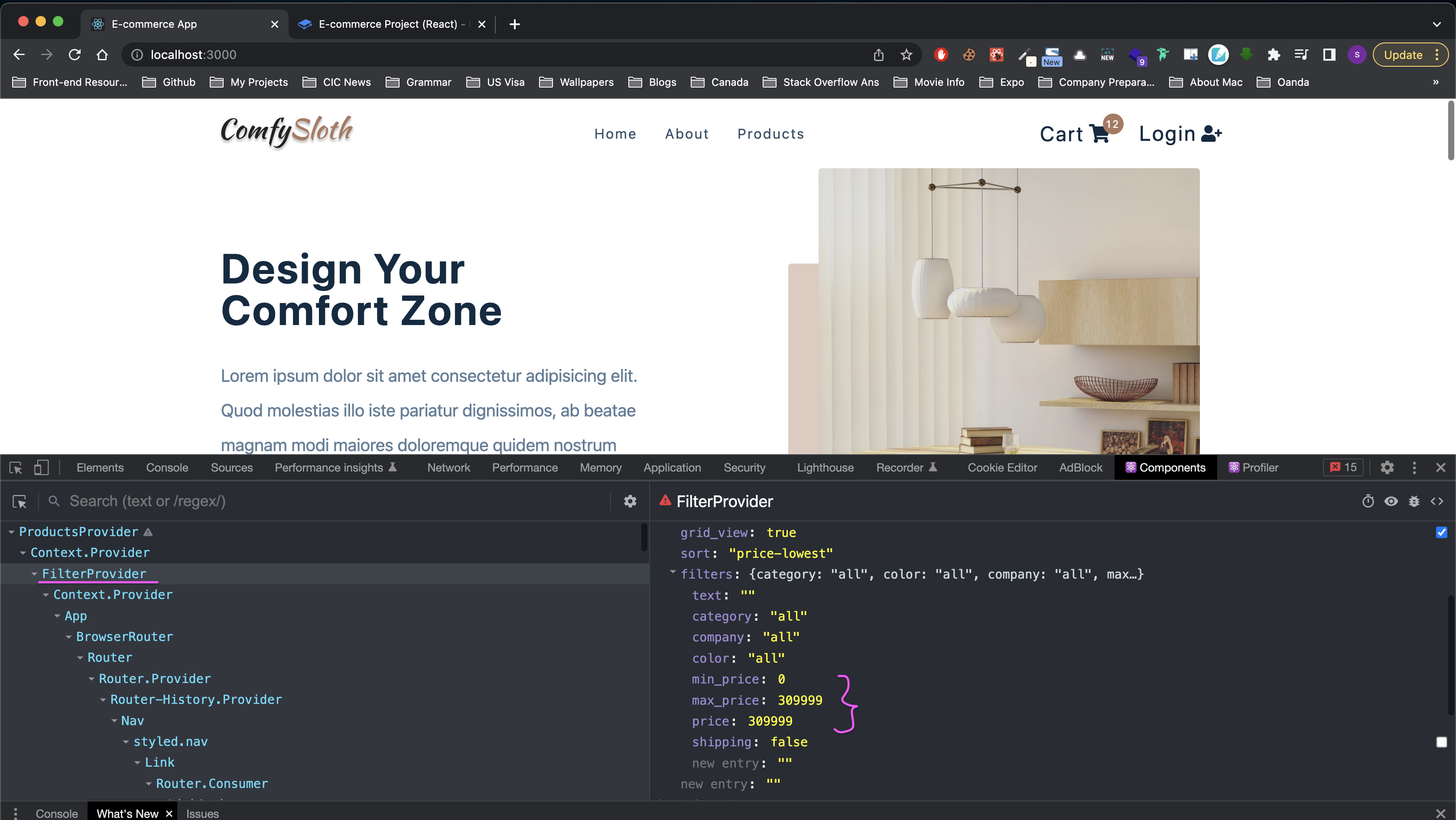Open React DevTools component settings gear

(x=630, y=501)
